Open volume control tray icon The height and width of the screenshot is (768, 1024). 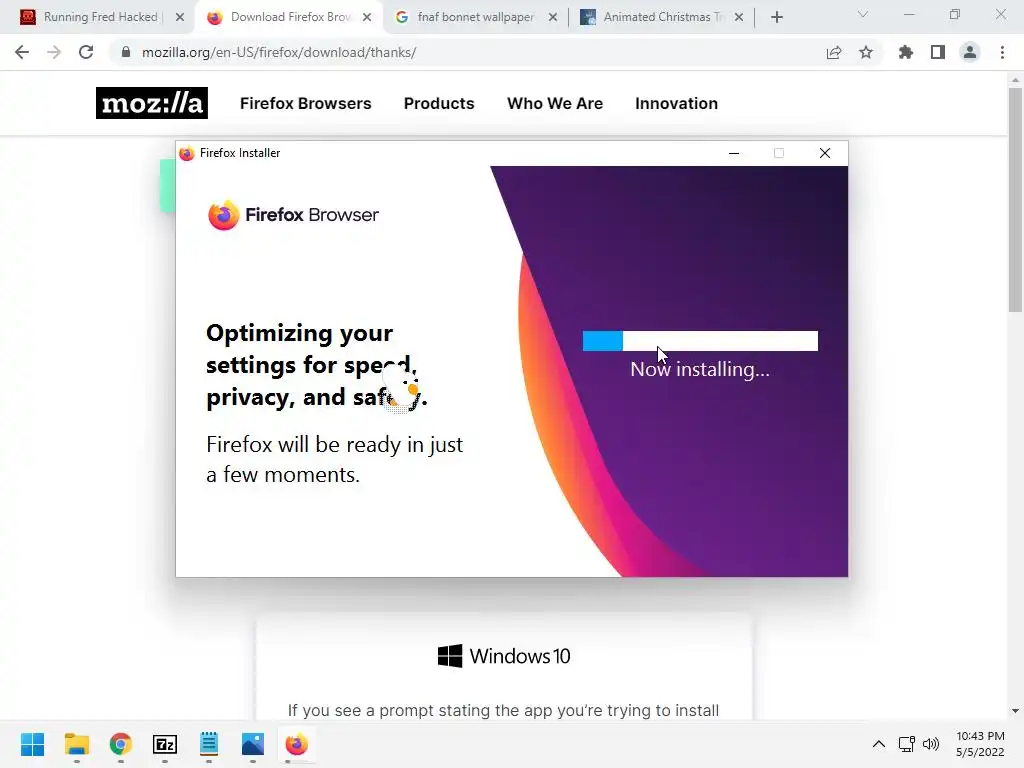[931, 744]
